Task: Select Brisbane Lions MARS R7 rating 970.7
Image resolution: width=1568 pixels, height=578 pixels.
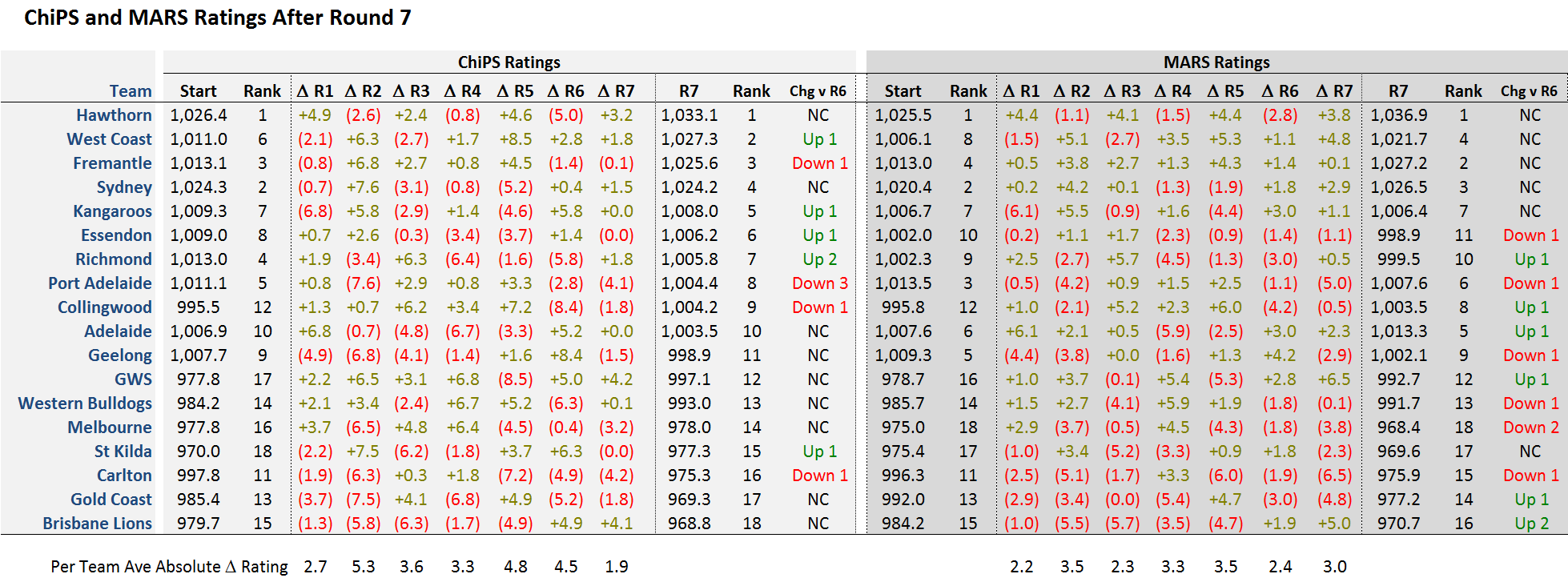Action: (x=1399, y=524)
